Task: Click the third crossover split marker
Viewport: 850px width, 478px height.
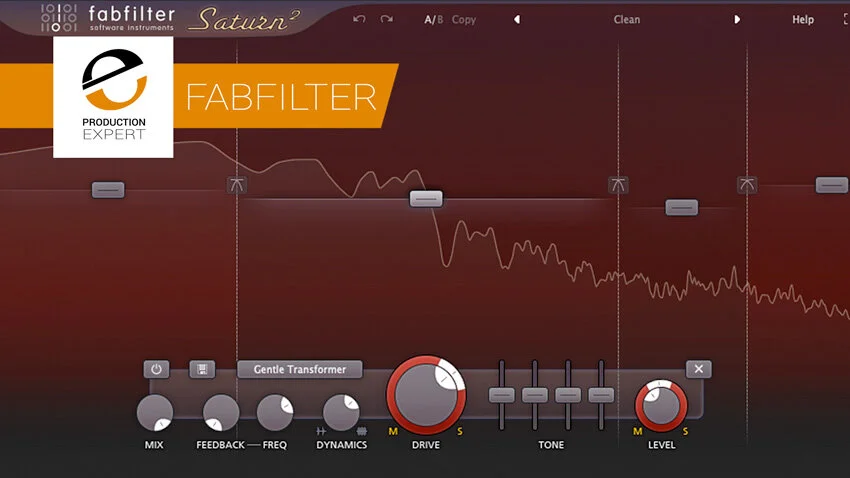Action: tap(747, 185)
